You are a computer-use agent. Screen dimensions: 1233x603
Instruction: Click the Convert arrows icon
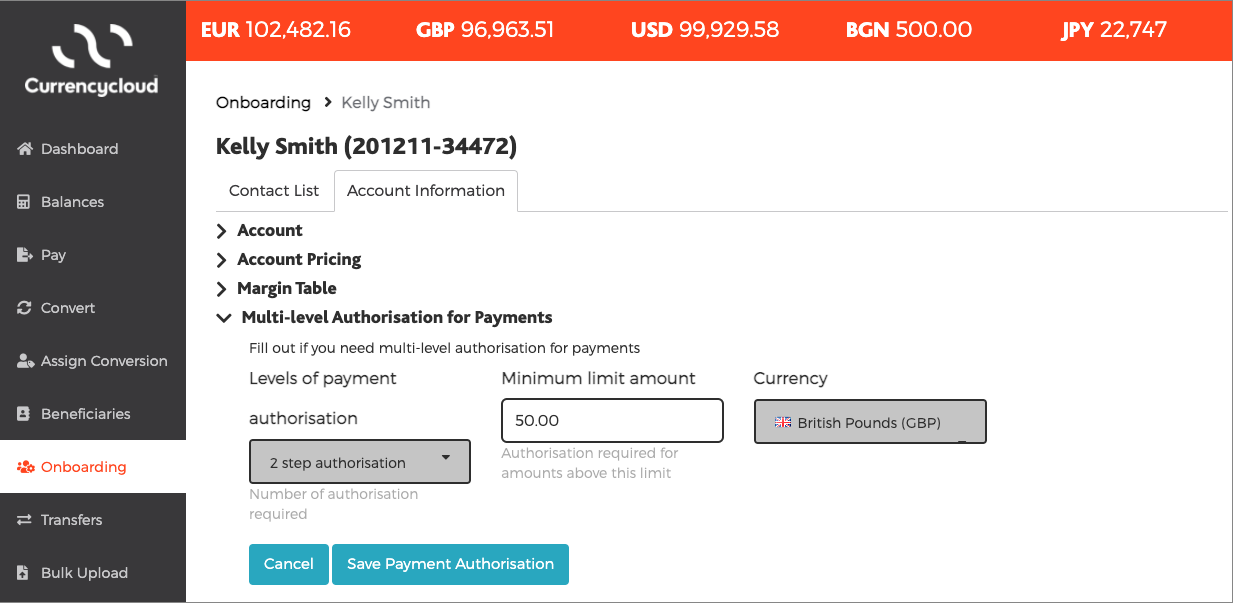(25, 308)
